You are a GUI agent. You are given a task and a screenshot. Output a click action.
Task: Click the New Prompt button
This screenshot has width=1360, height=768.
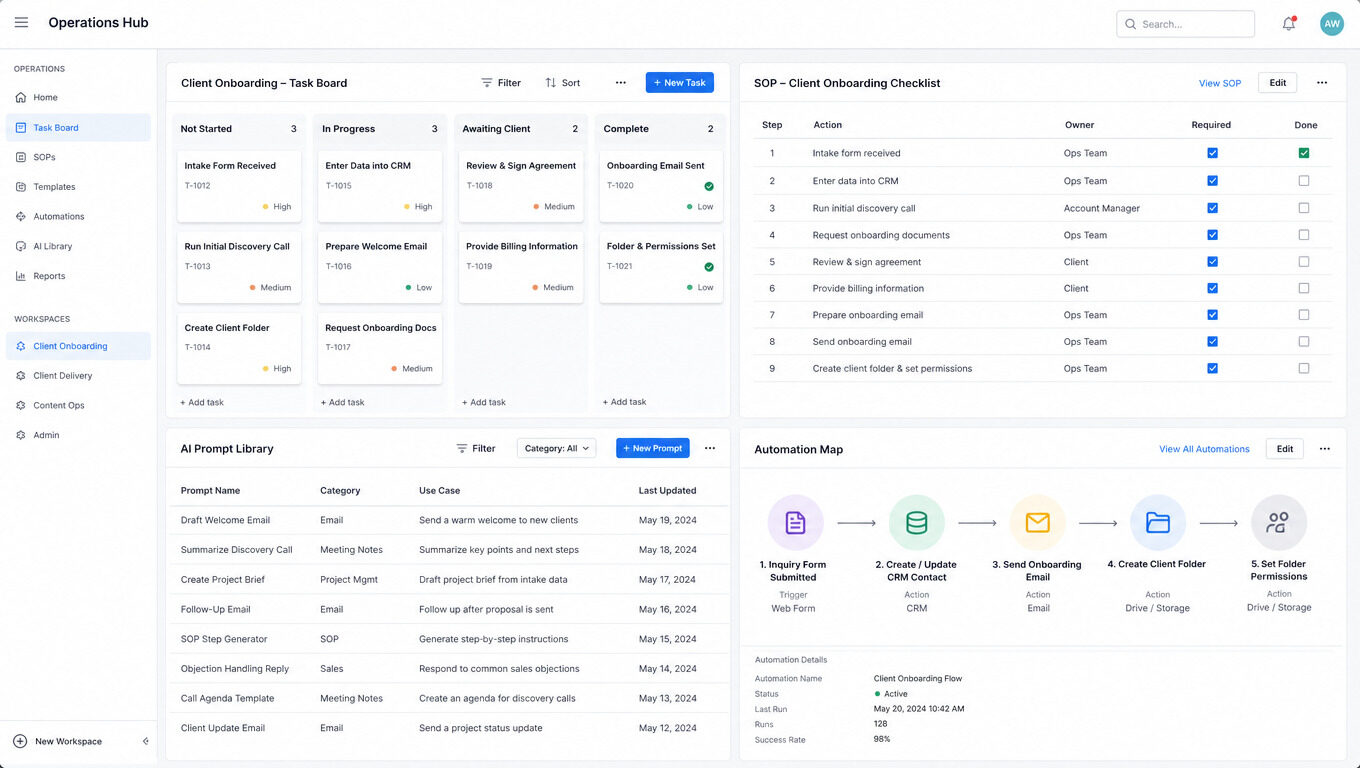click(x=653, y=448)
